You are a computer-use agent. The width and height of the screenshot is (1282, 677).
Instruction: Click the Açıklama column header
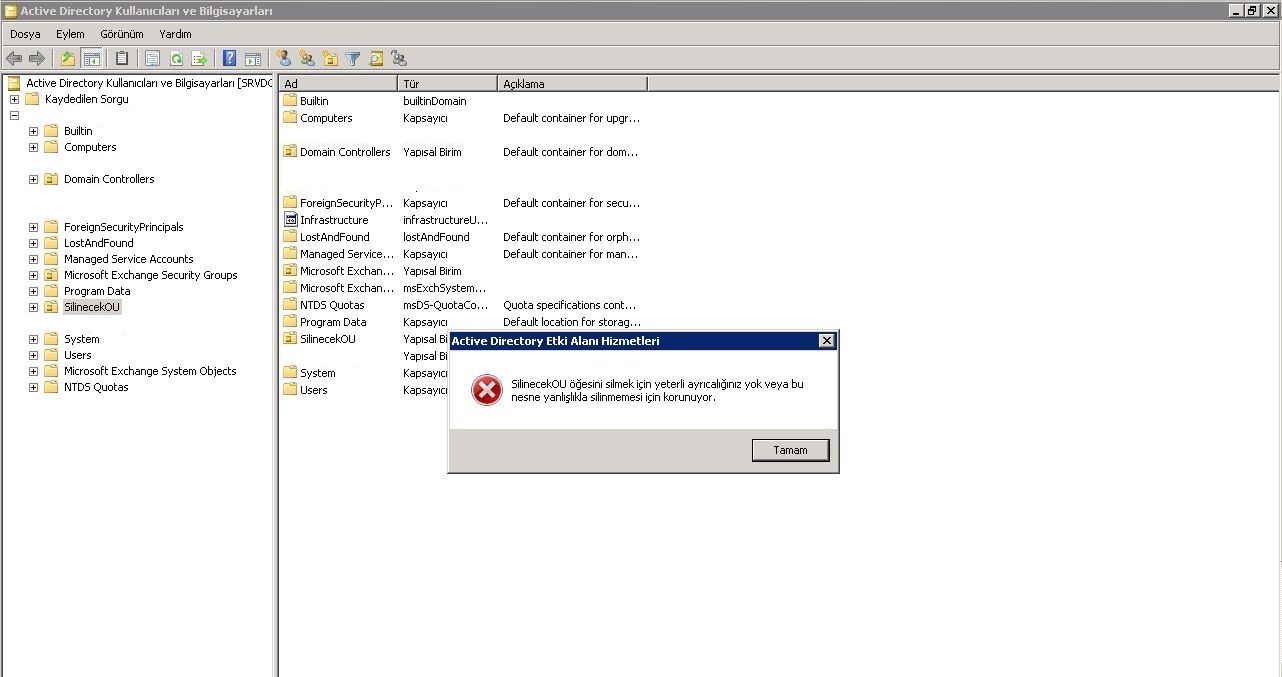(x=572, y=84)
